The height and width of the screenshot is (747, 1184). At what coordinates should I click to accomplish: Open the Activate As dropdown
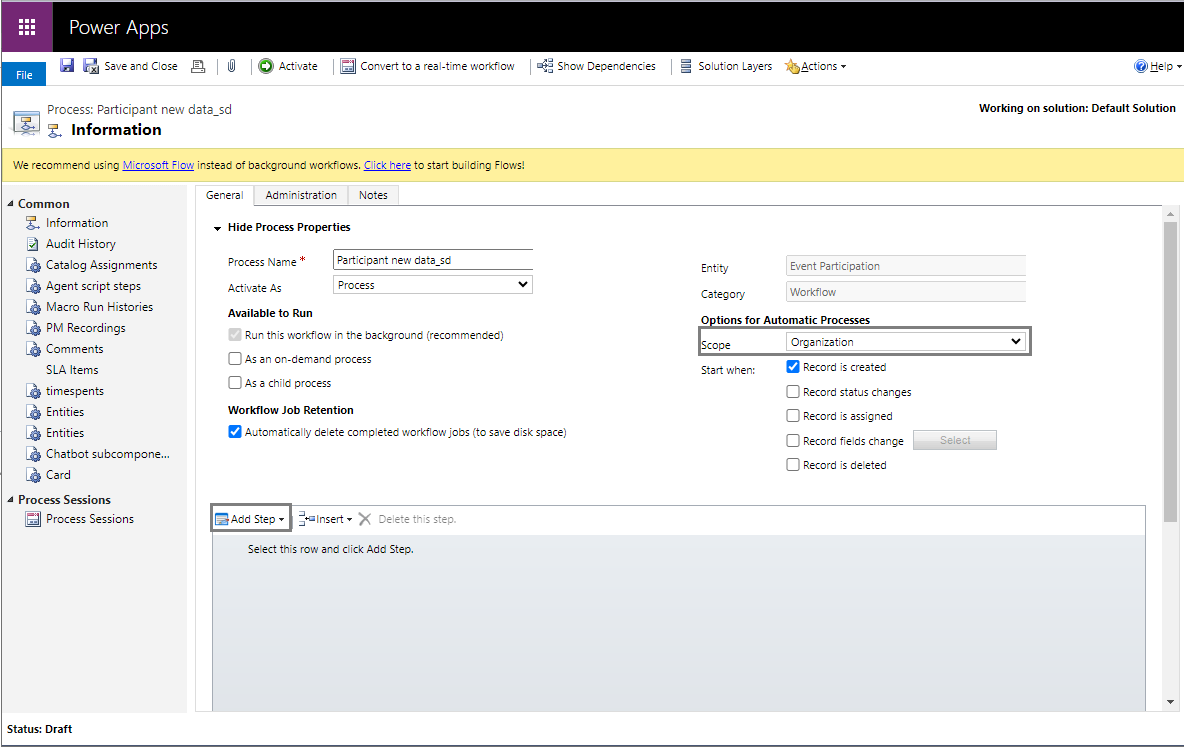point(433,285)
